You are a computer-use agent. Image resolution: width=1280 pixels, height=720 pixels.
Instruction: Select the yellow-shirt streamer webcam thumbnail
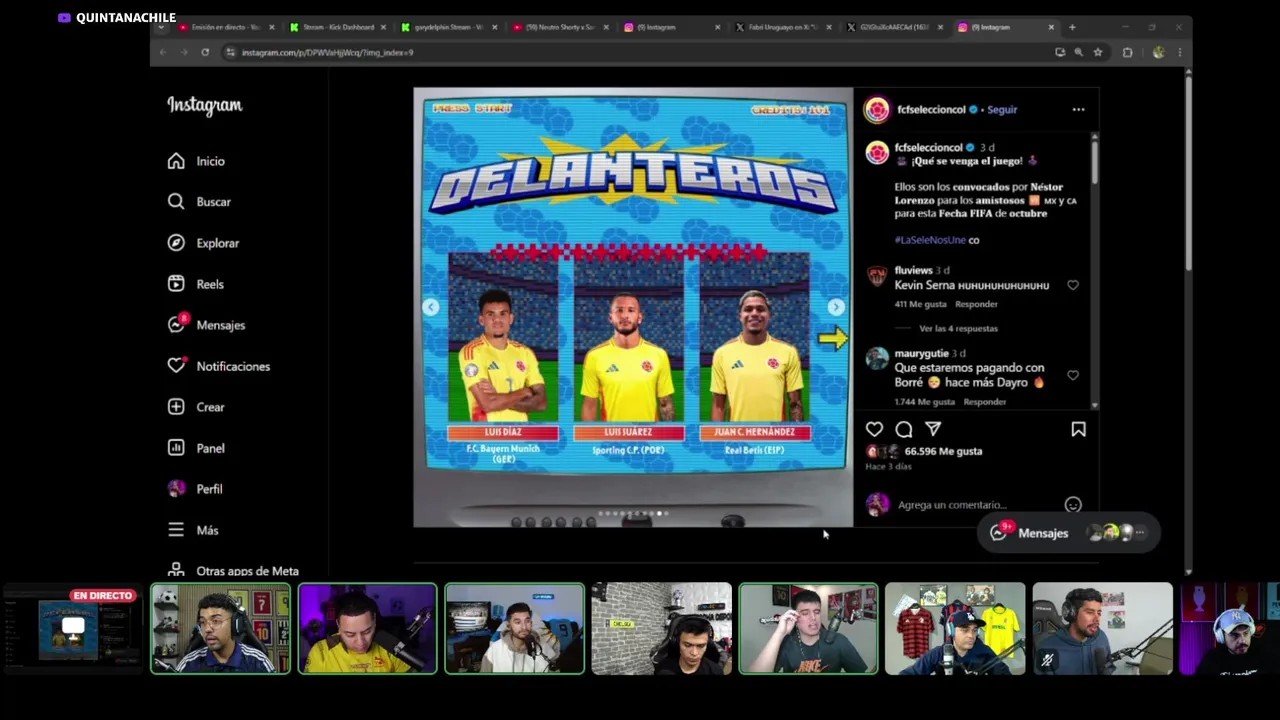point(367,629)
